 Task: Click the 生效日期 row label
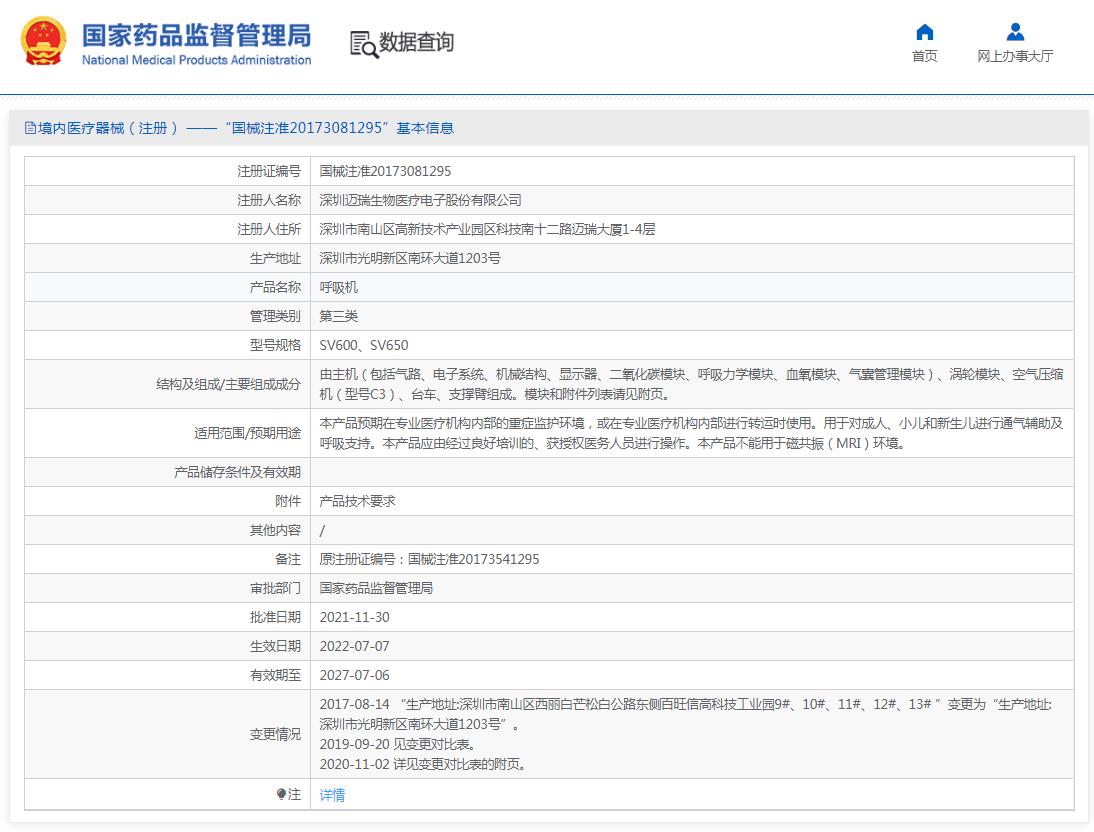pos(275,646)
